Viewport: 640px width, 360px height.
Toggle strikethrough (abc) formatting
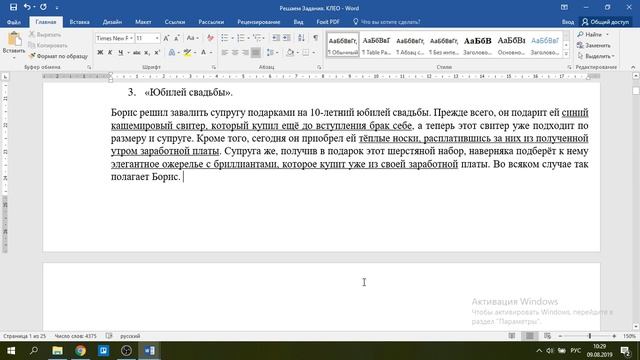137,52
